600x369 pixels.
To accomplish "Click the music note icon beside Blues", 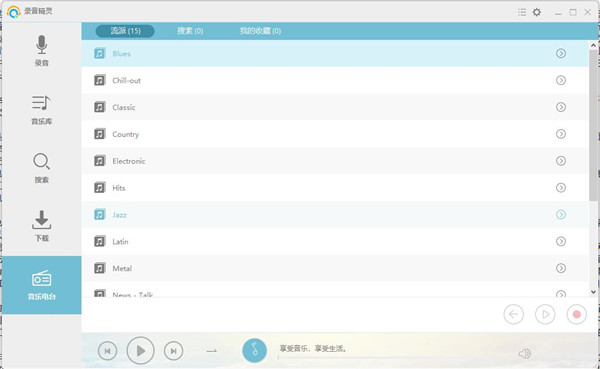I will [x=99, y=53].
